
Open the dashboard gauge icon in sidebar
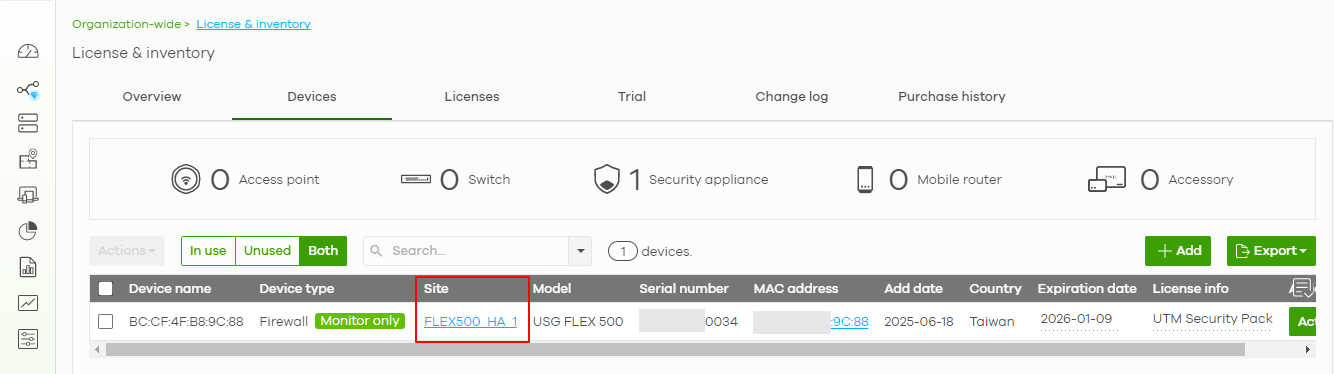tap(28, 52)
